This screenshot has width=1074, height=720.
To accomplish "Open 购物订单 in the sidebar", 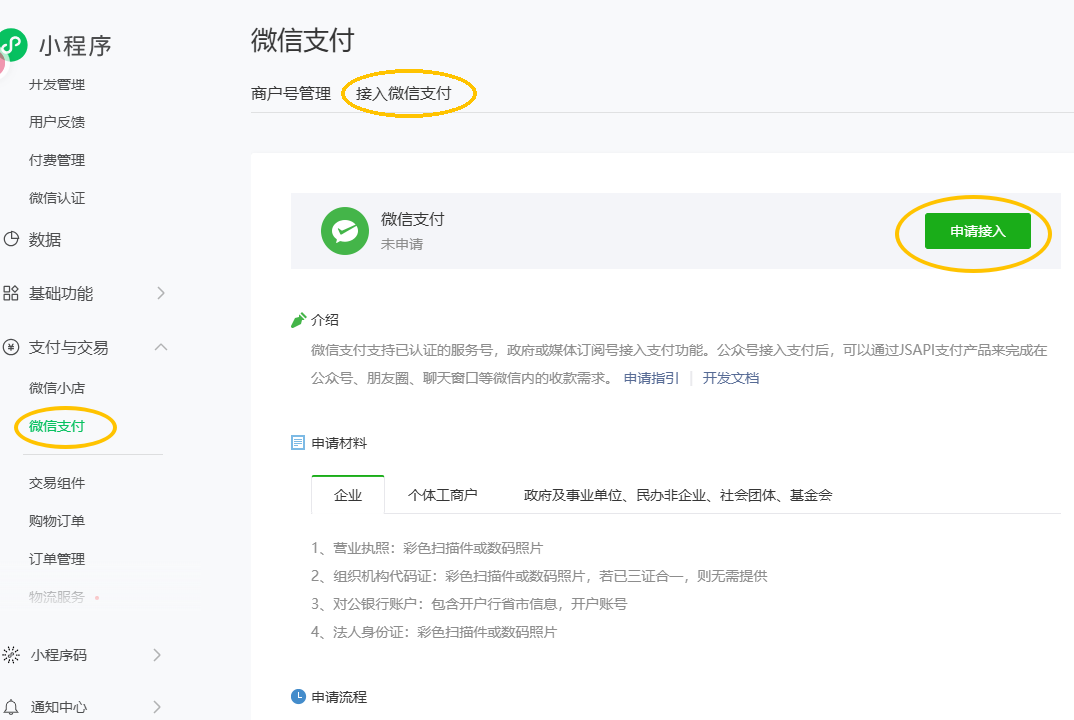I will click(x=57, y=521).
